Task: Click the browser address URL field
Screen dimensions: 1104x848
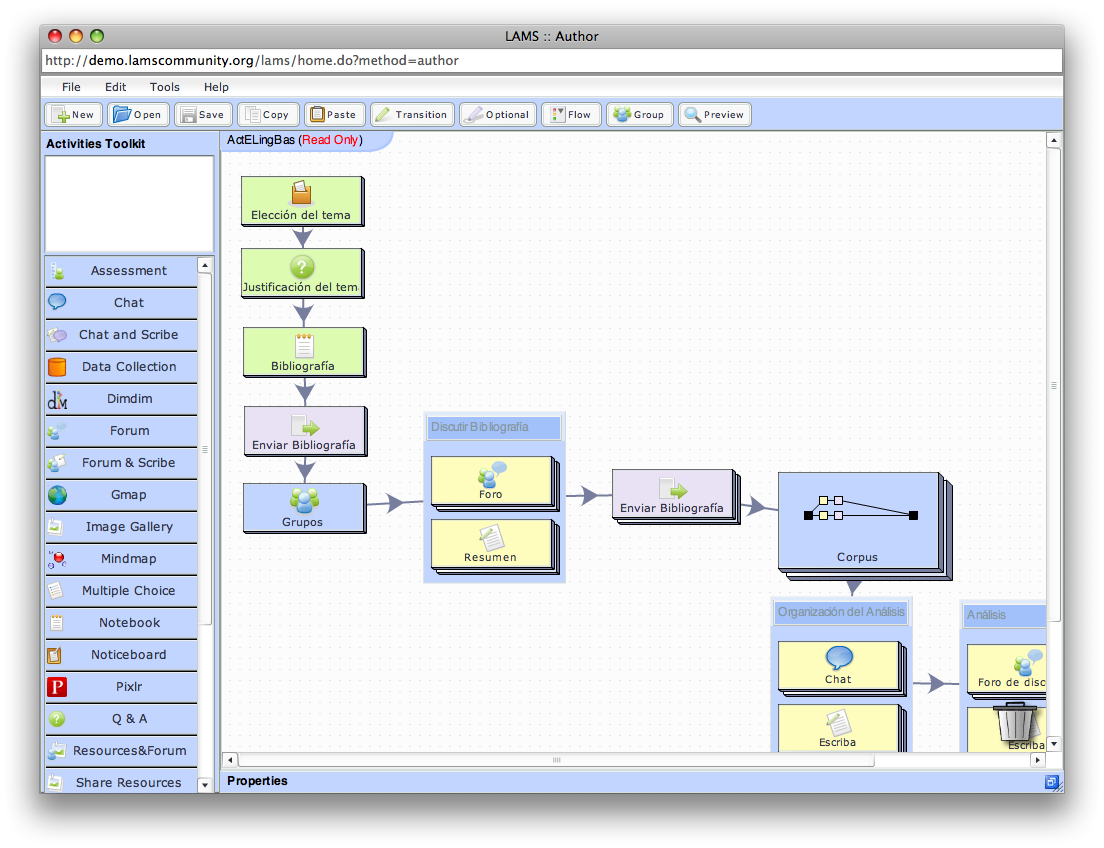Action: coord(551,61)
